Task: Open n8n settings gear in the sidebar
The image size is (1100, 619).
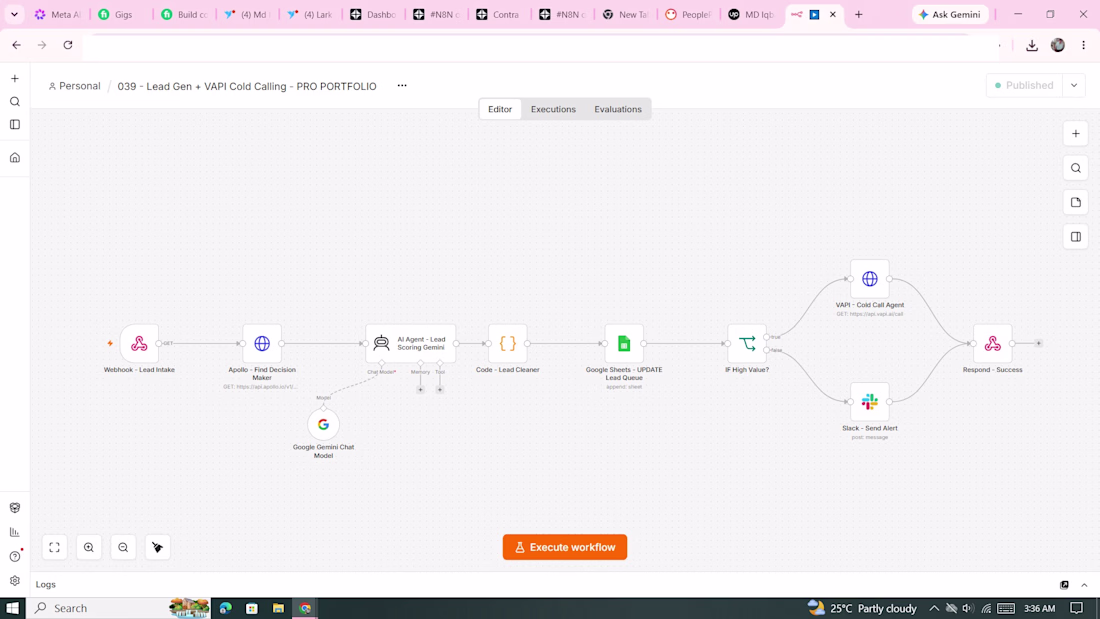Action: coord(15,581)
